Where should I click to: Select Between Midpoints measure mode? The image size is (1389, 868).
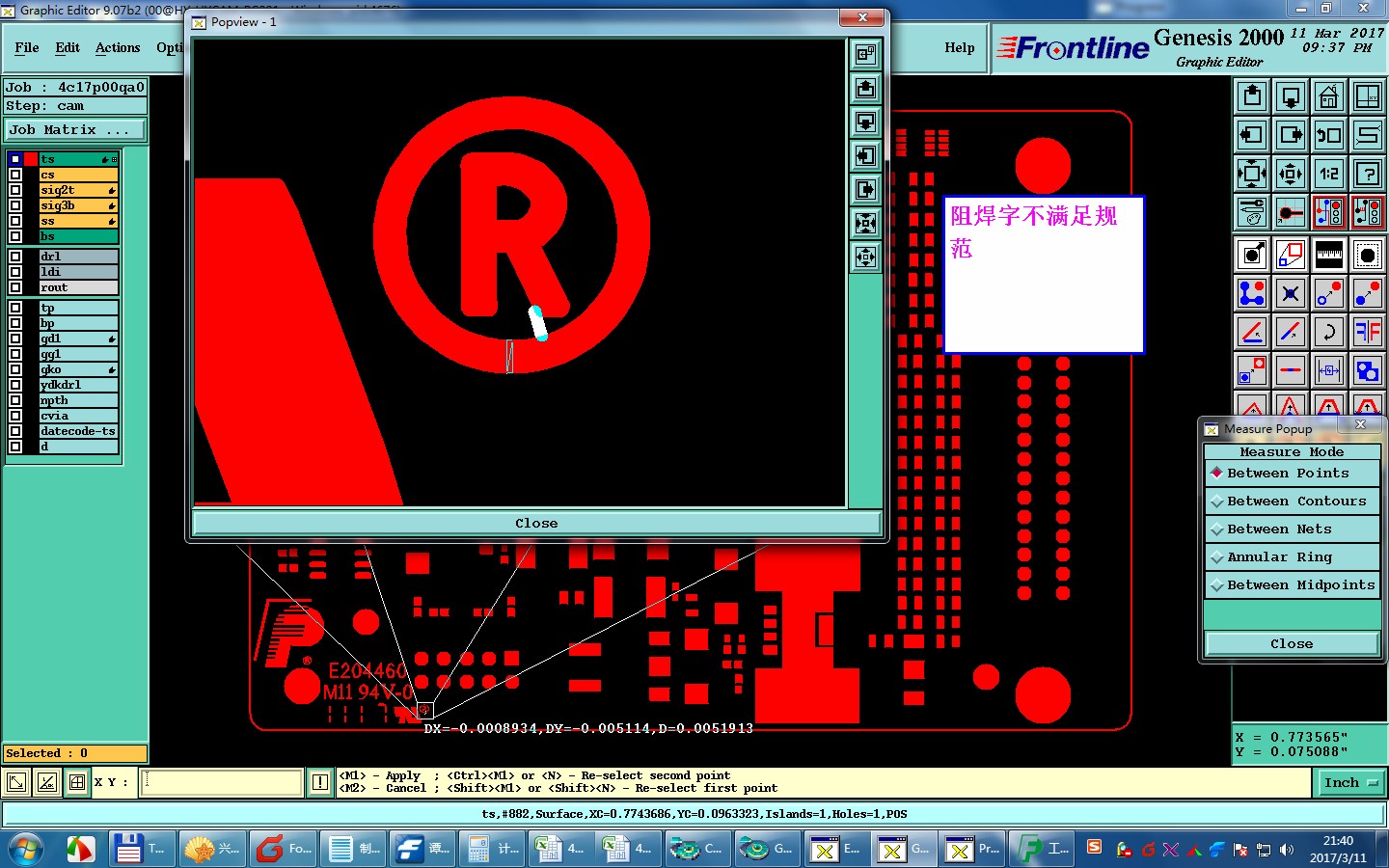1292,585
